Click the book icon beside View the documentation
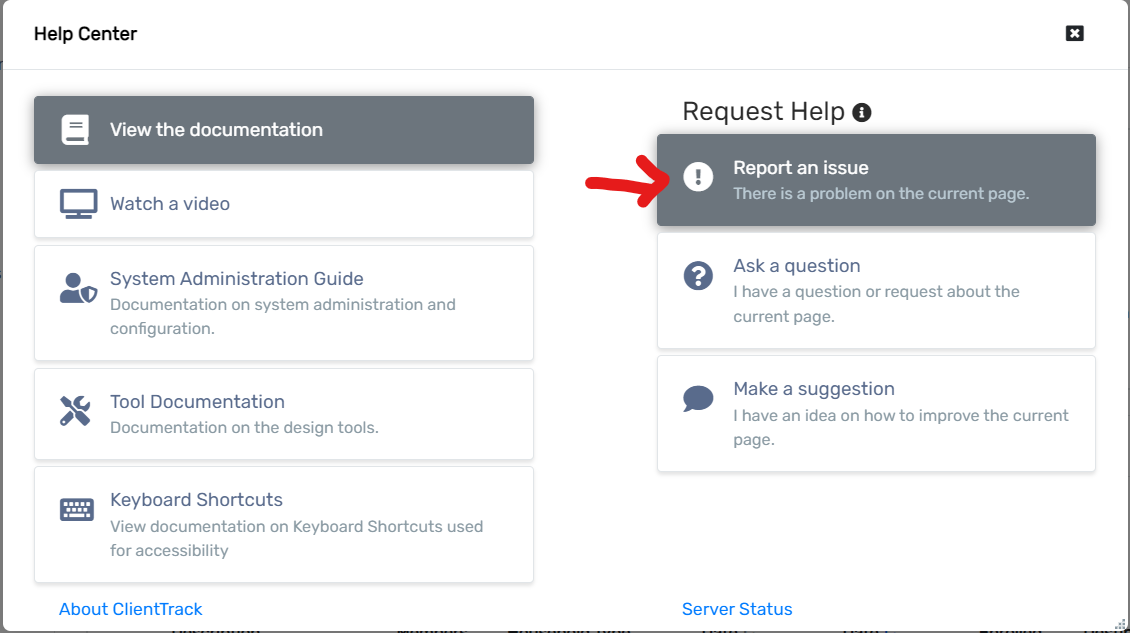1130x633 pixels. pos(75,130)
